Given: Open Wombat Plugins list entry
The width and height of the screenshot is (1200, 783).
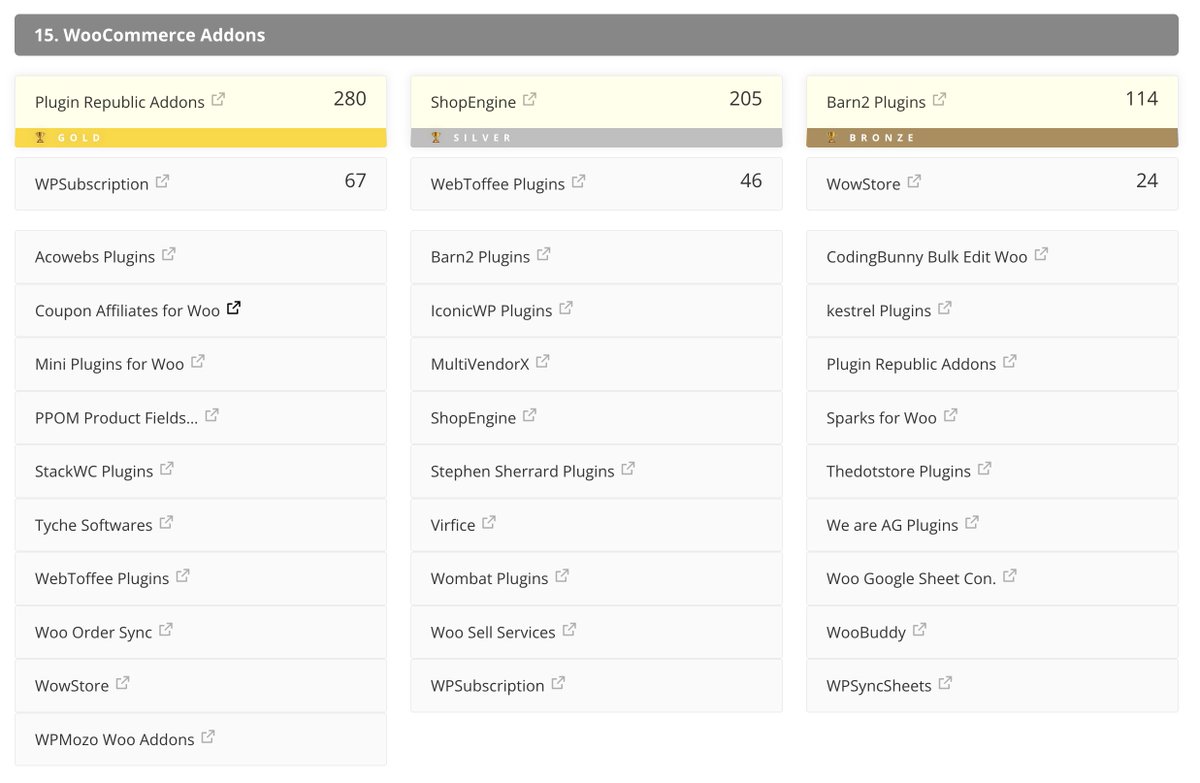Looking at the screenshot, I should point(597,578).
